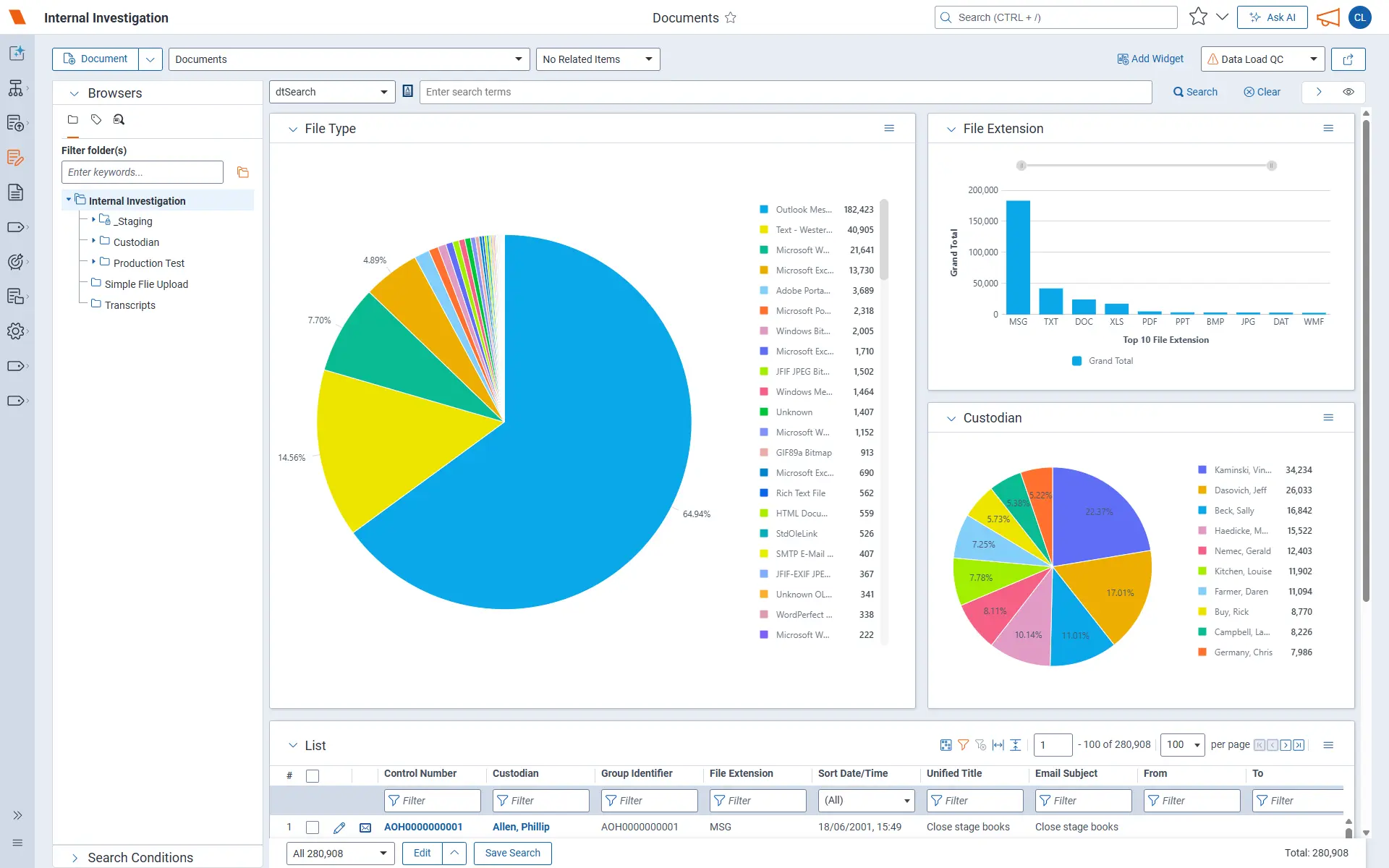Toggle the eye visibility icon near search
The height and width of the screenshot is (868, 1389).
pos(1348,92)
